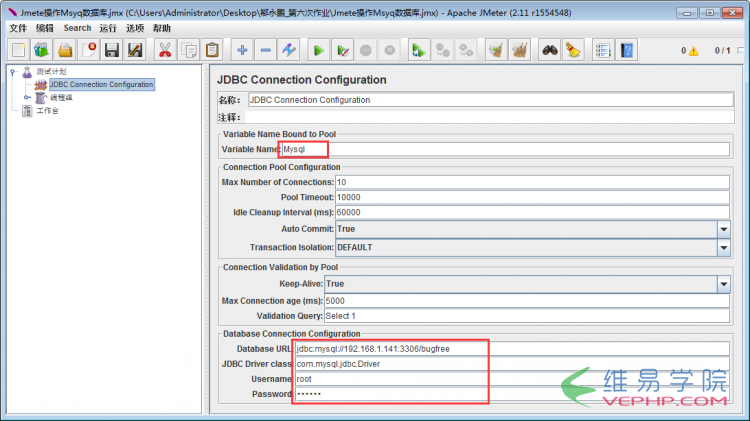Open the 编辑 menu
This screenshot has height=421, width=750.
(x=45, y=28)
